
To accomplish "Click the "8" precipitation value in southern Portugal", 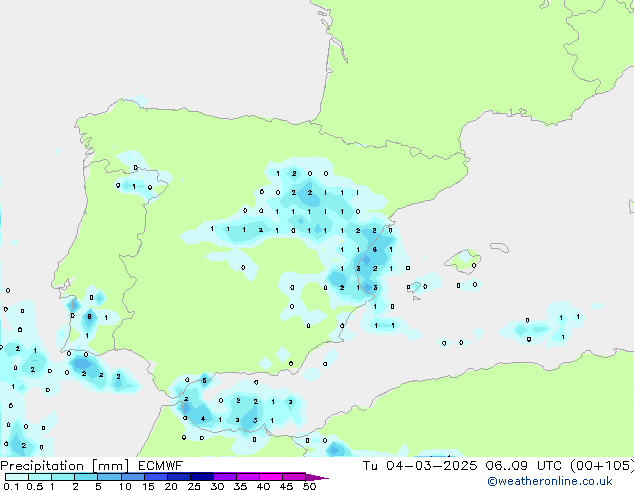I will point(89,317).
